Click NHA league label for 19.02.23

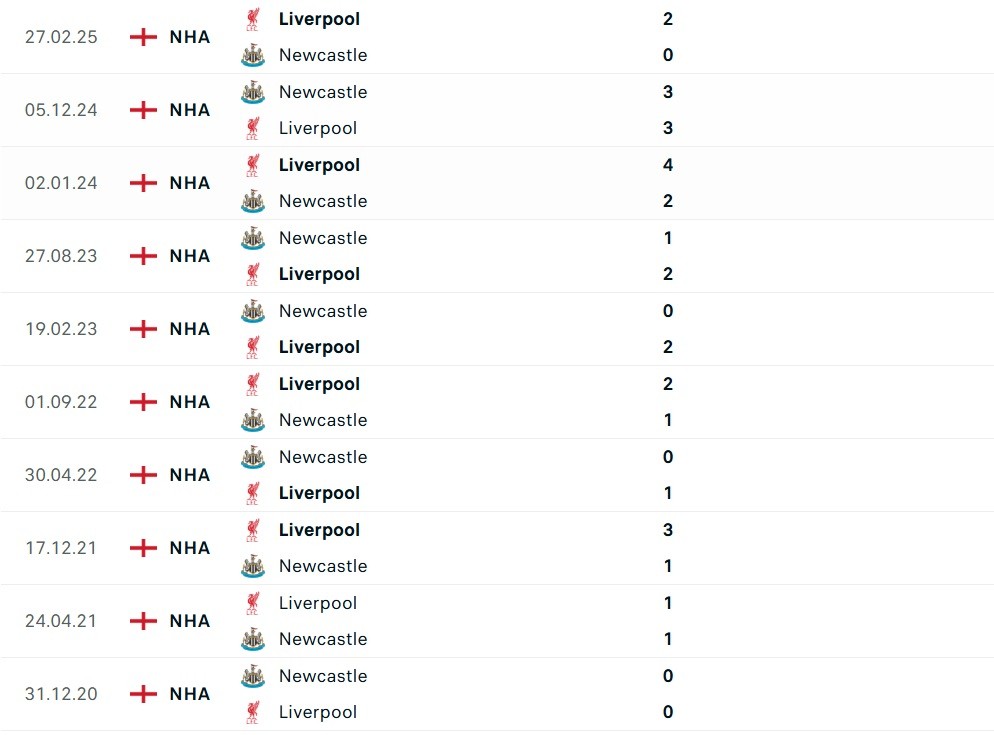[190, 329]
